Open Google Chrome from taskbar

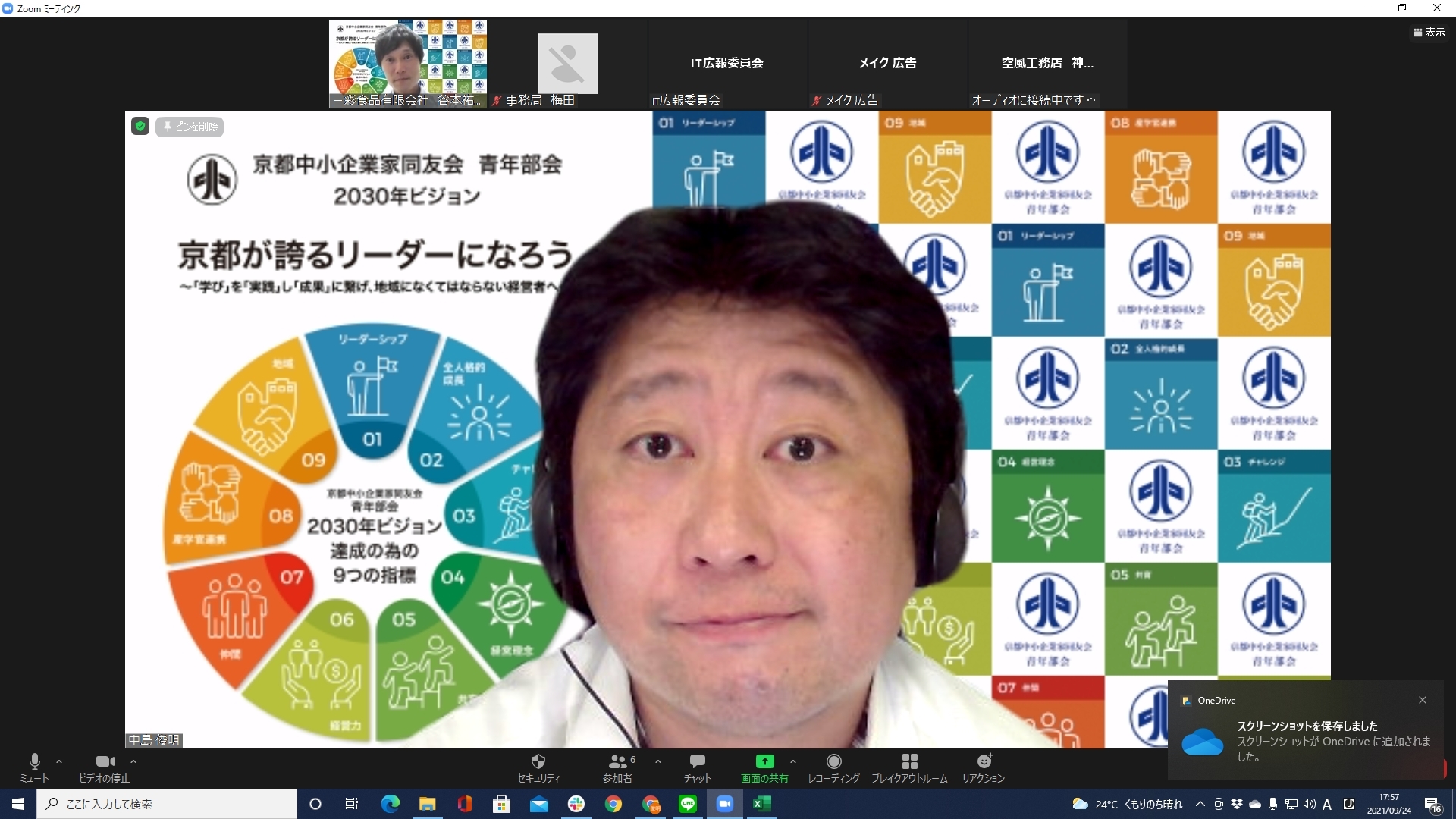[613, 804]
